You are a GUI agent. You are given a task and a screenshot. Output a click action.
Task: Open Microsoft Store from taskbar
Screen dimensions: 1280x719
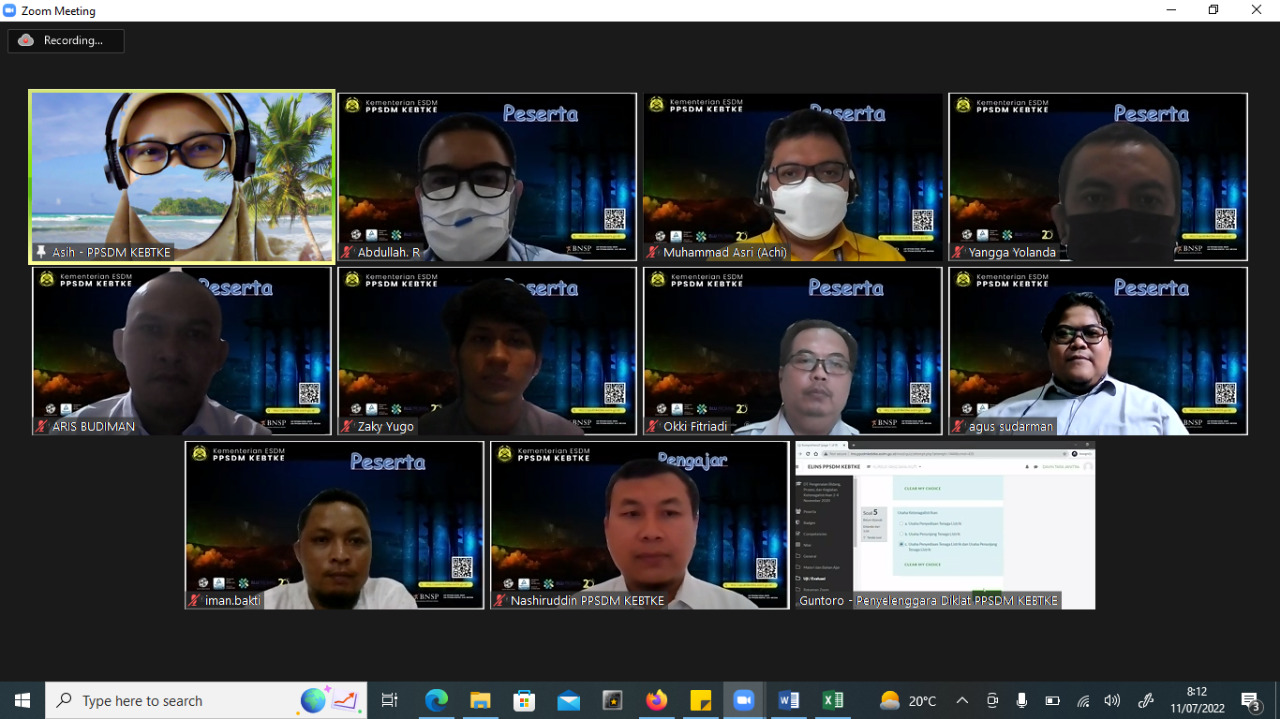[524, 700]
